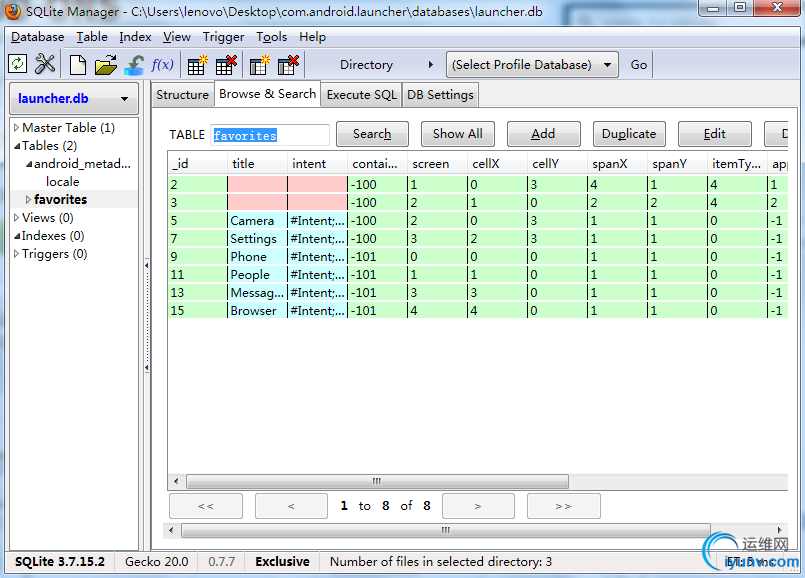
Task: Select the People title cell
Action: pos(257,275)
